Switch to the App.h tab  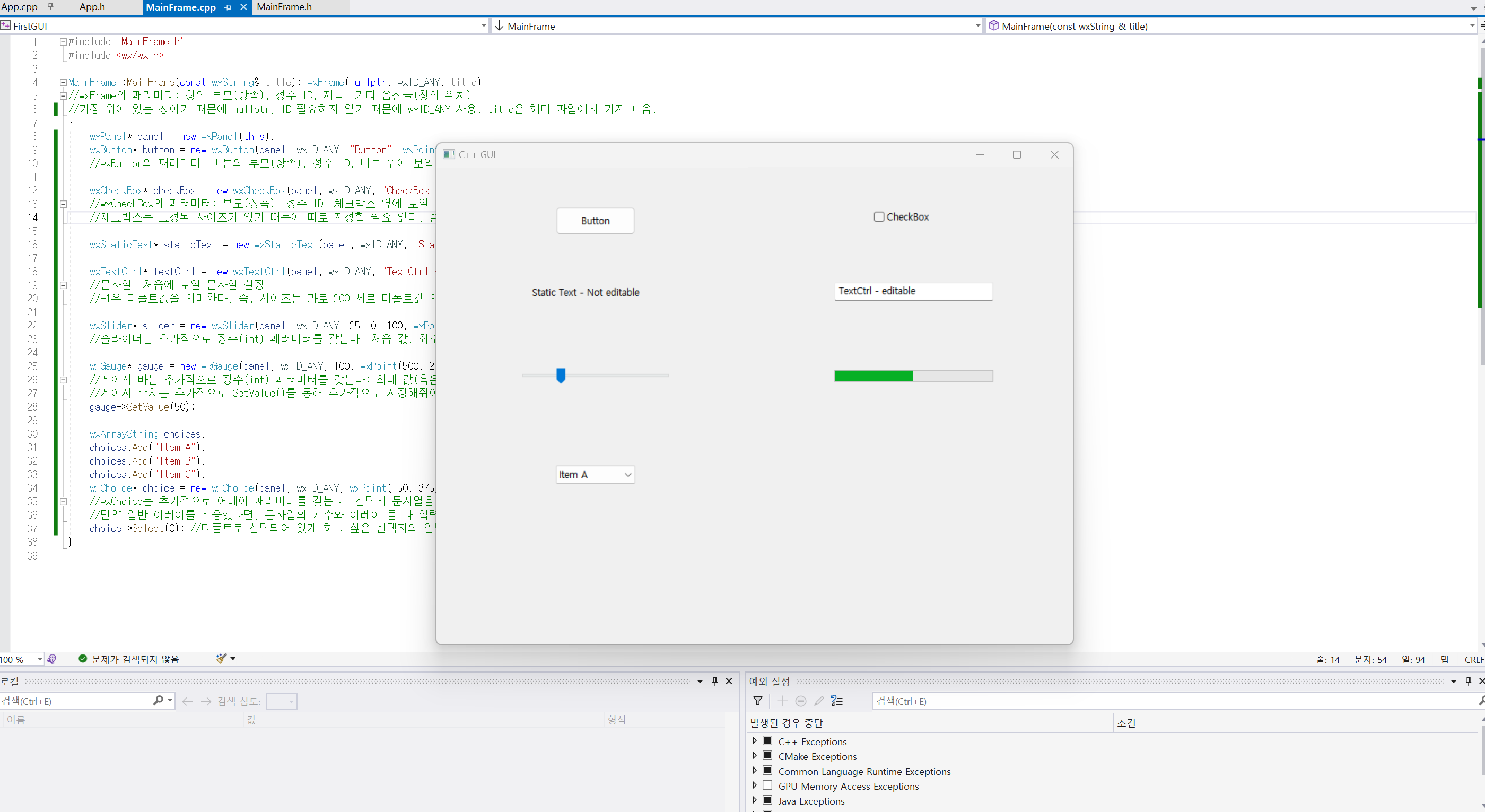(x=92, y=7)
